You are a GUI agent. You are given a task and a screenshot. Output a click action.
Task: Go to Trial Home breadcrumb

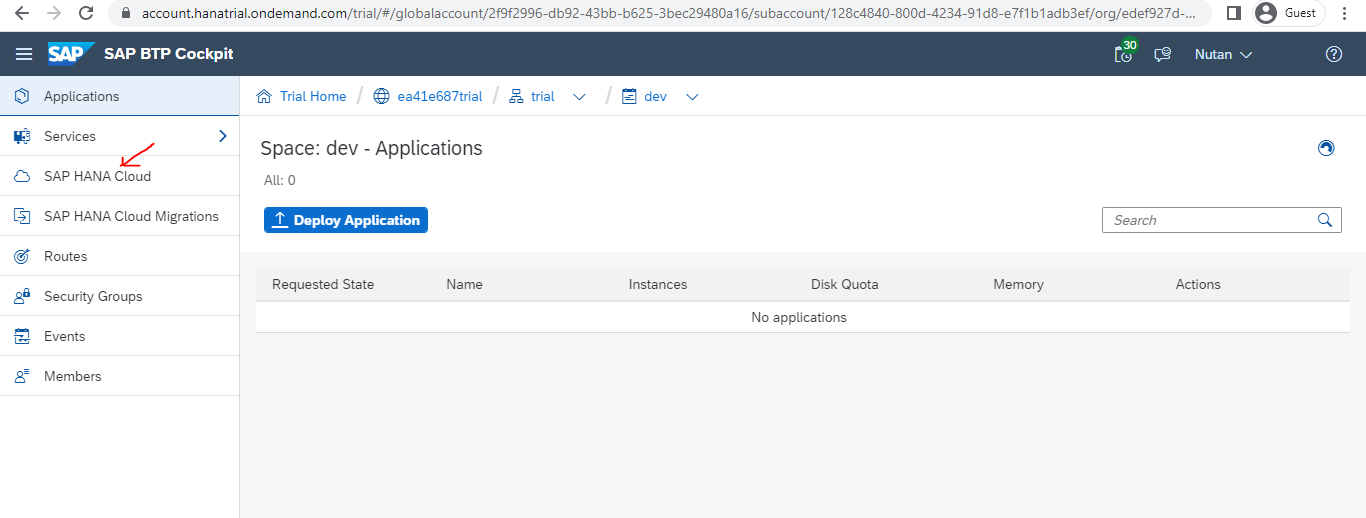click(x=313, y=96)
